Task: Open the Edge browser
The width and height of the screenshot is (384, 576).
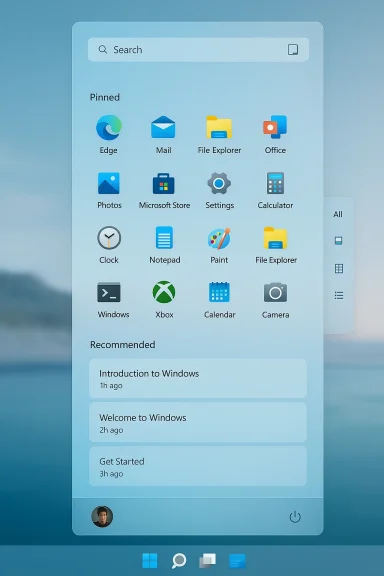Action: coord(108,128)
